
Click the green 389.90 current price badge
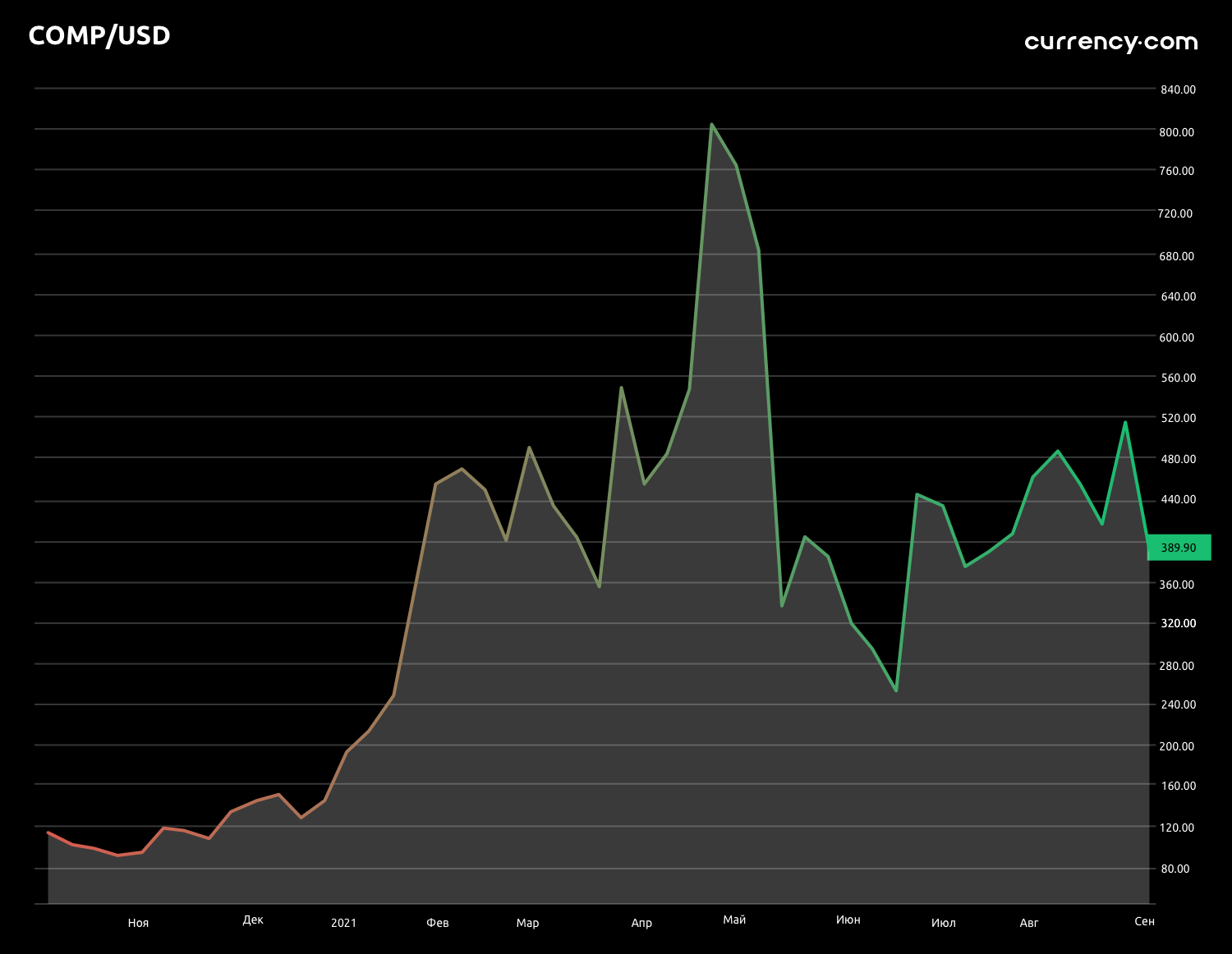coord(1179,548)
